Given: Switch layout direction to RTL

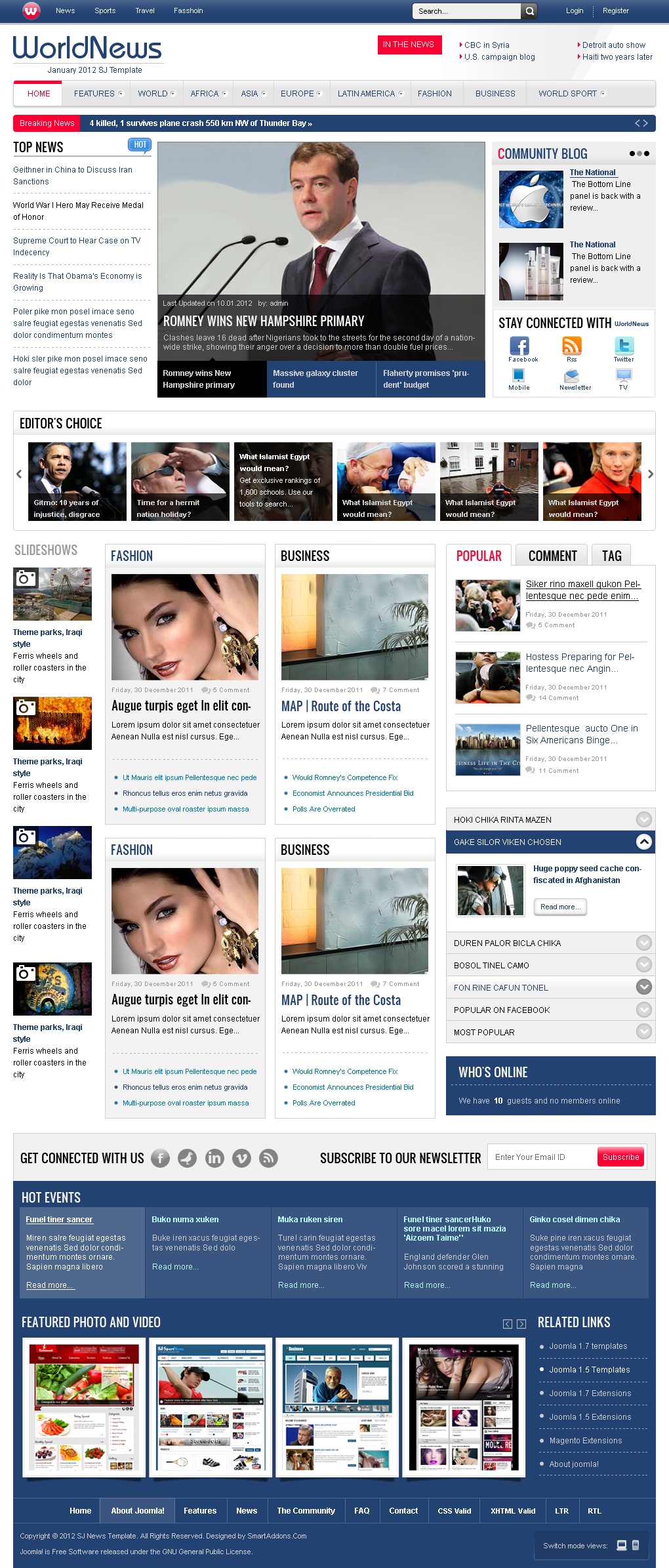Looking at the screenshot, I should click(x=594, y=1510).
